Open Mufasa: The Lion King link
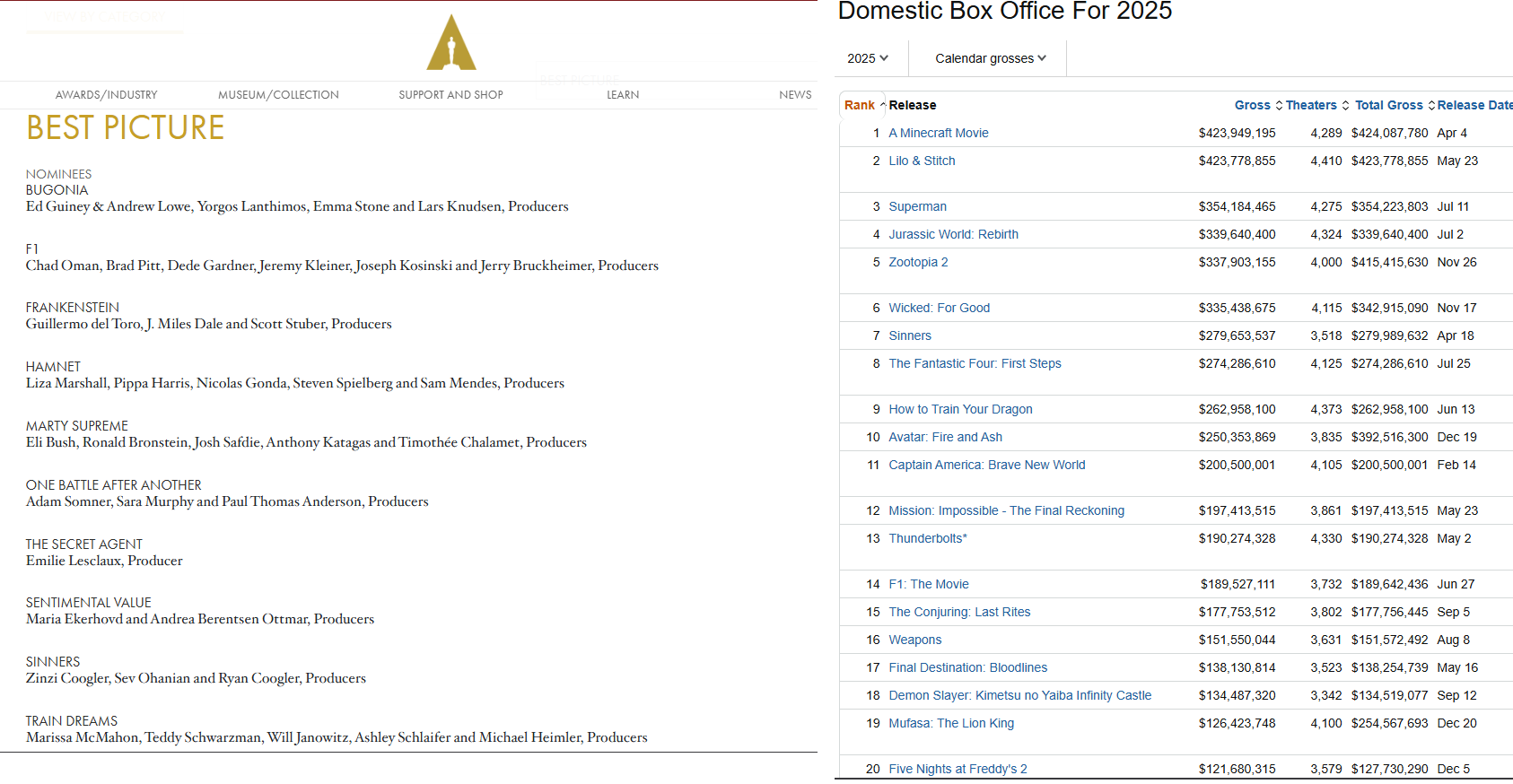 (951, 723)
